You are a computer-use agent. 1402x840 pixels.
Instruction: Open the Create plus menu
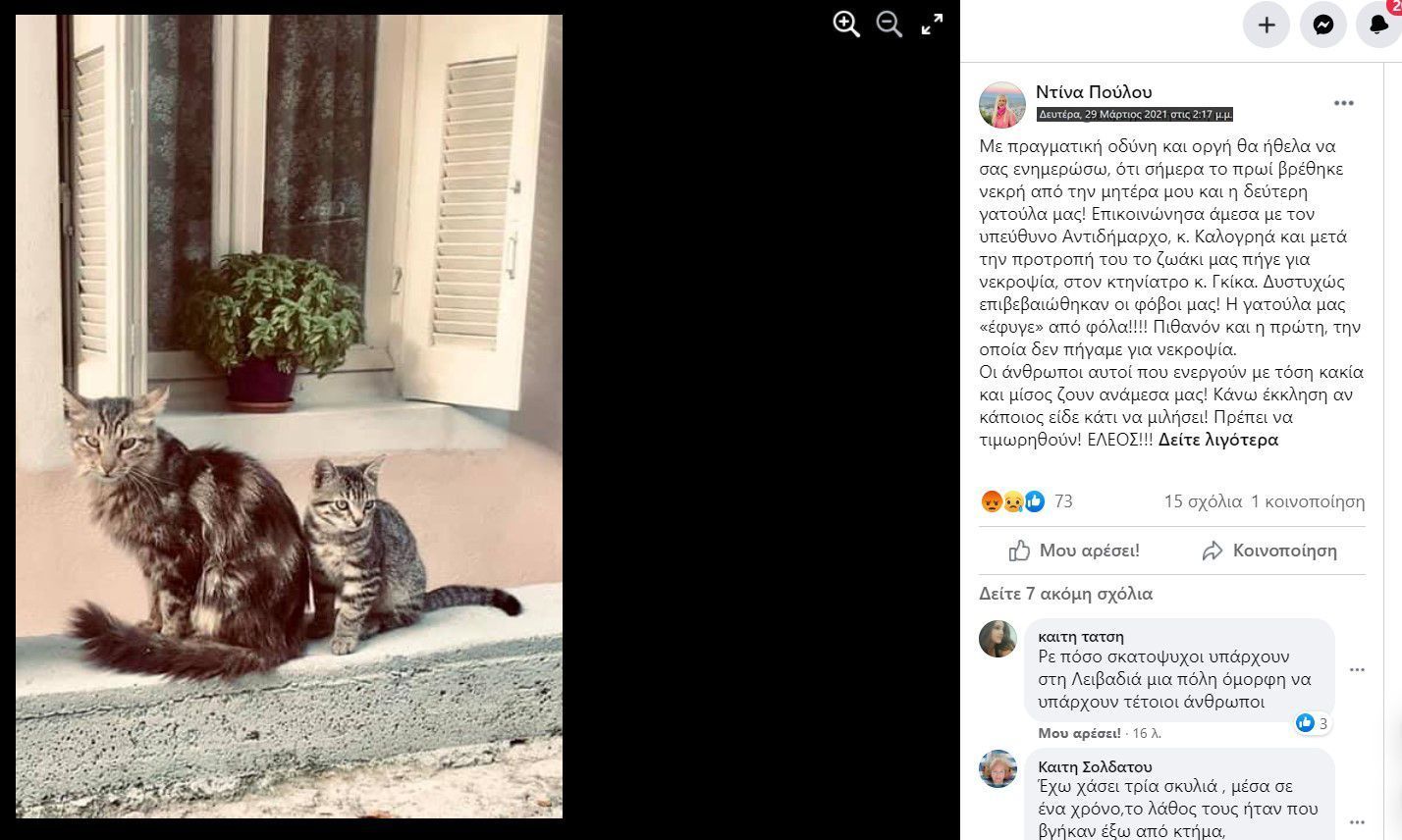[1267, 26]
